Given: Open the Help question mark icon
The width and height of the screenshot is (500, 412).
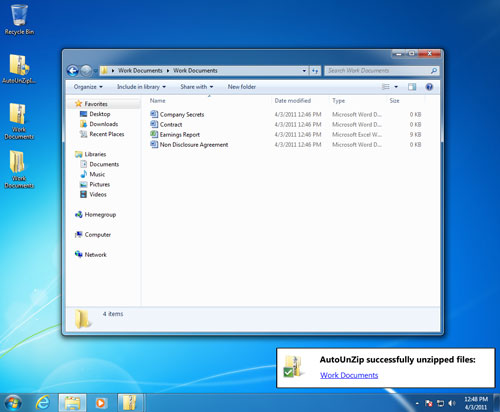Looking at the screenshot, I should 429,87.
